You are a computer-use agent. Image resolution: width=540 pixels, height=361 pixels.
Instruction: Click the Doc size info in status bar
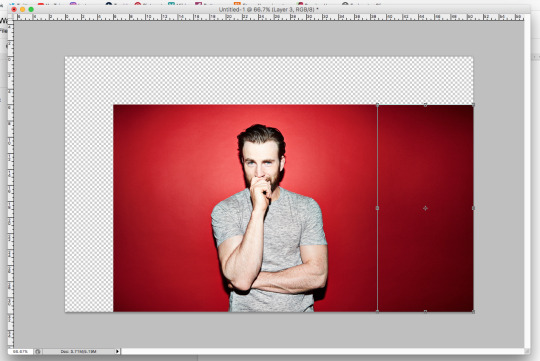[79, 351]
